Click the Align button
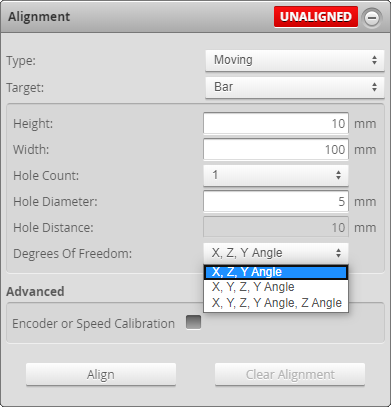 [101, 375]
